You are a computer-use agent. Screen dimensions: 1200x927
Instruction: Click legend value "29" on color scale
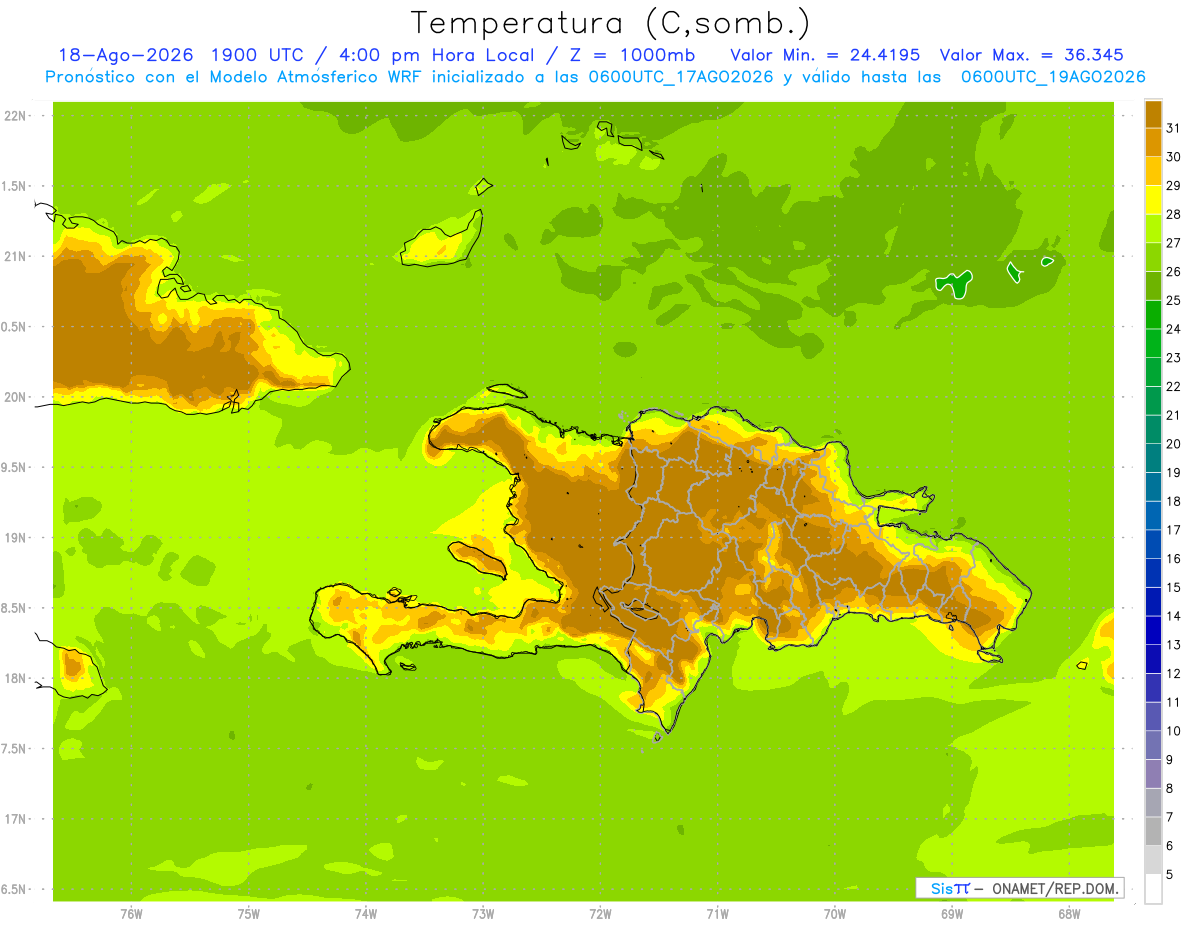tap(1173, 185)
